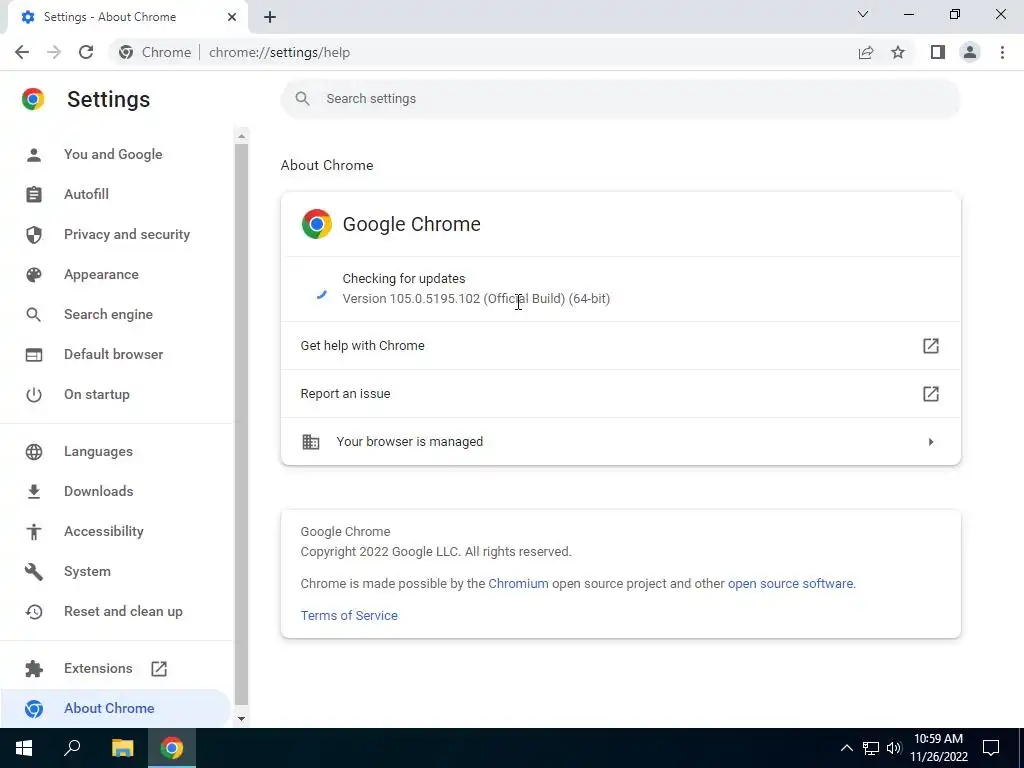Click the power icon beside On startup
The image size is (1024, 768).
(x=34, y=394)
